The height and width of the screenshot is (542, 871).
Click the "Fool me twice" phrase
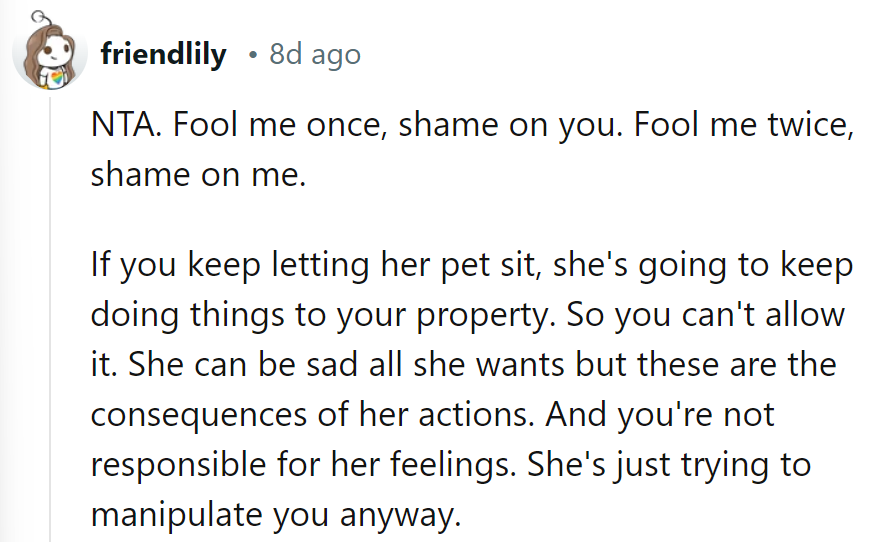[734, 127]
